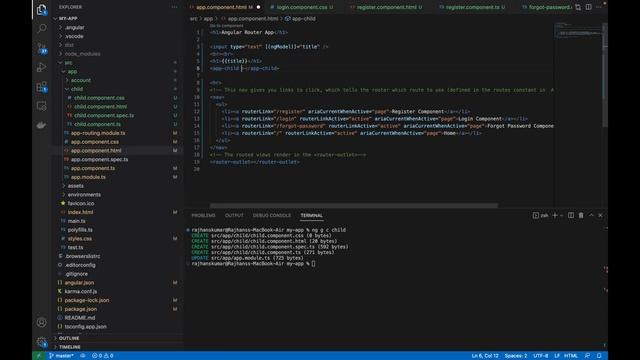Synchronize changes icon in status bar
640x360 pixels.
tap(83, 356)
